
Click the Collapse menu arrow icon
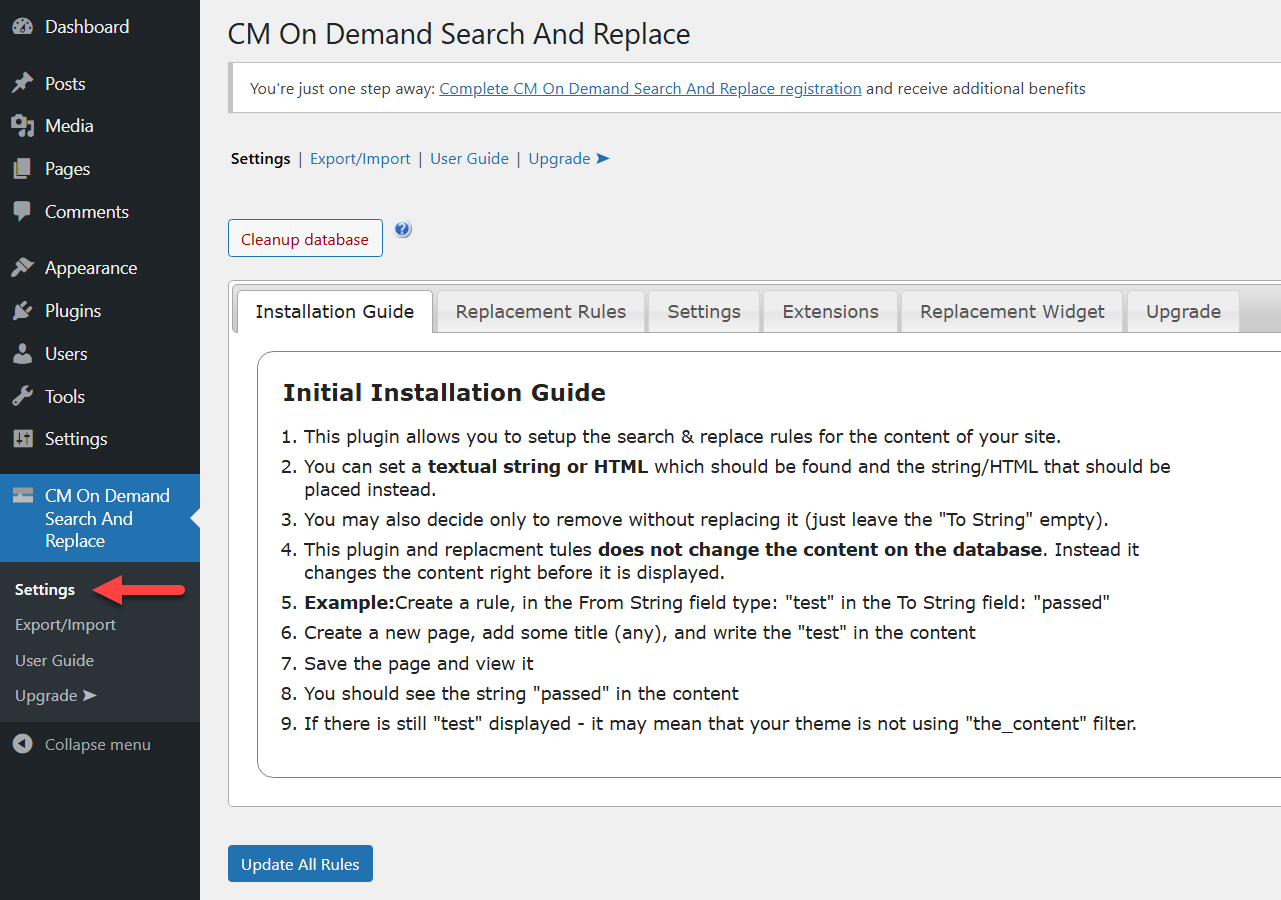click(22, 744)
